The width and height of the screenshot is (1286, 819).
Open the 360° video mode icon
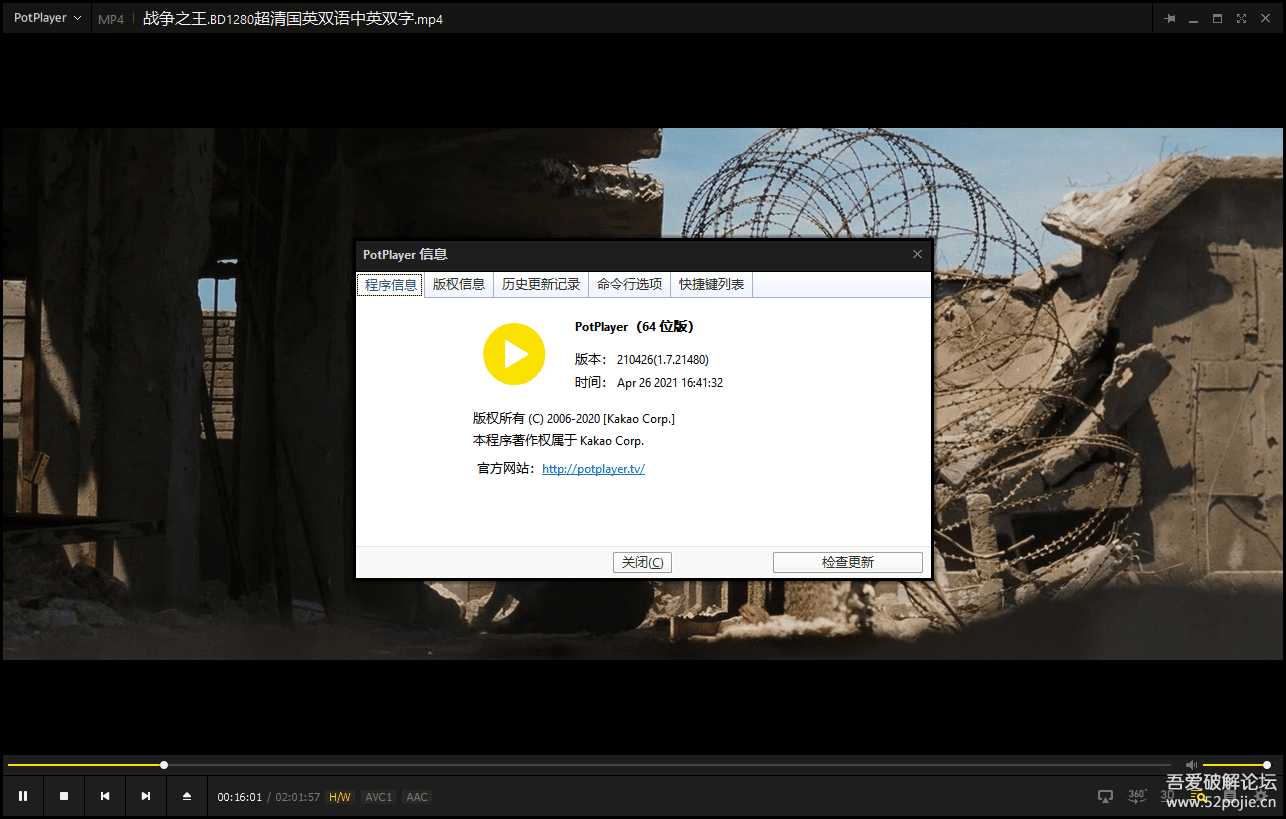pos(1136,796)
